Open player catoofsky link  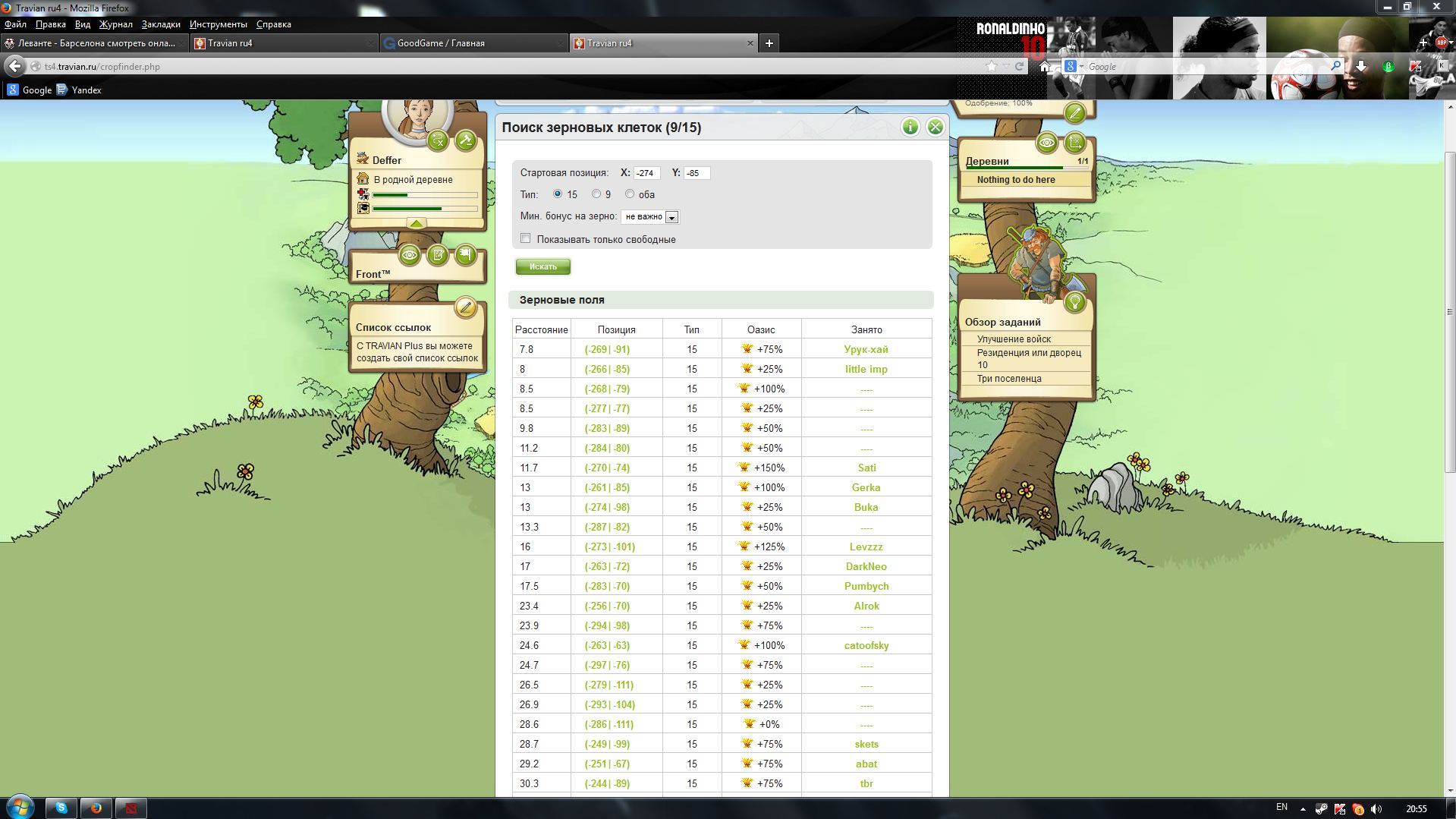point(866,645)
